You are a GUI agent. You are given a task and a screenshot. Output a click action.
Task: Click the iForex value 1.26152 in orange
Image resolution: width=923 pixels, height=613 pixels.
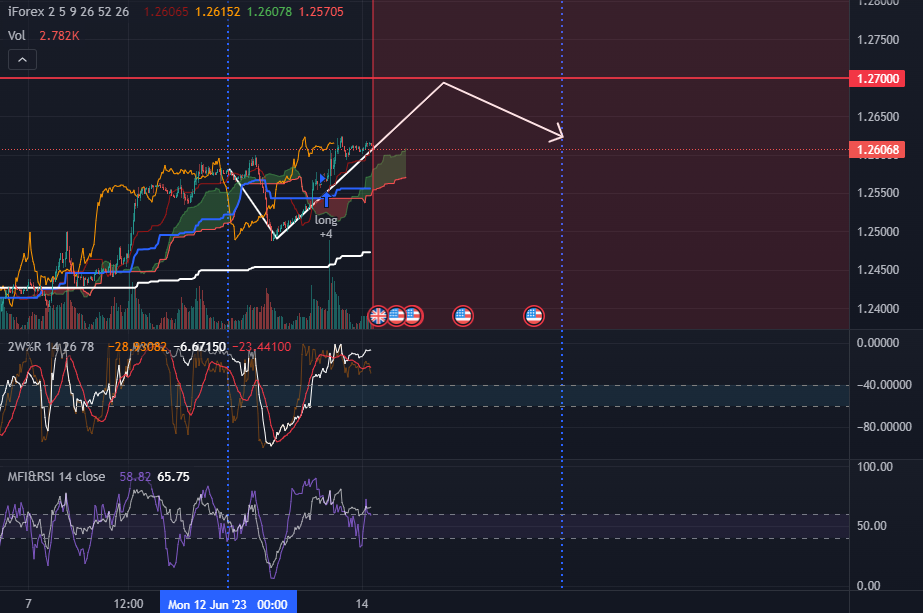point(218,12)
